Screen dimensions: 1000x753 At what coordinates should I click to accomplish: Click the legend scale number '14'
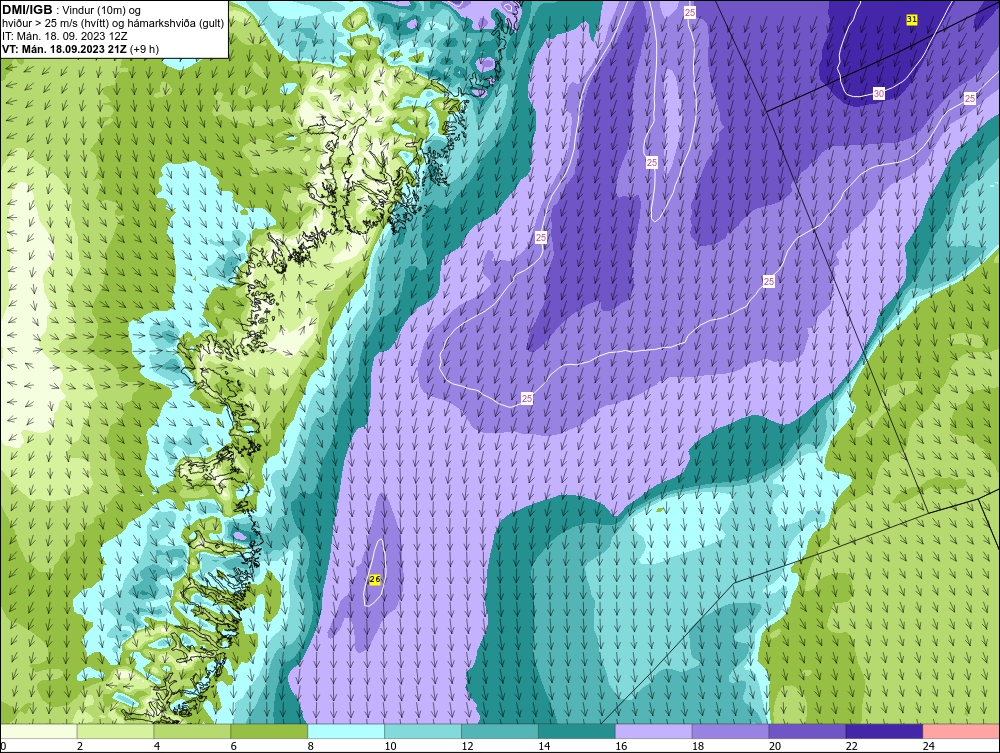(544, 746)
